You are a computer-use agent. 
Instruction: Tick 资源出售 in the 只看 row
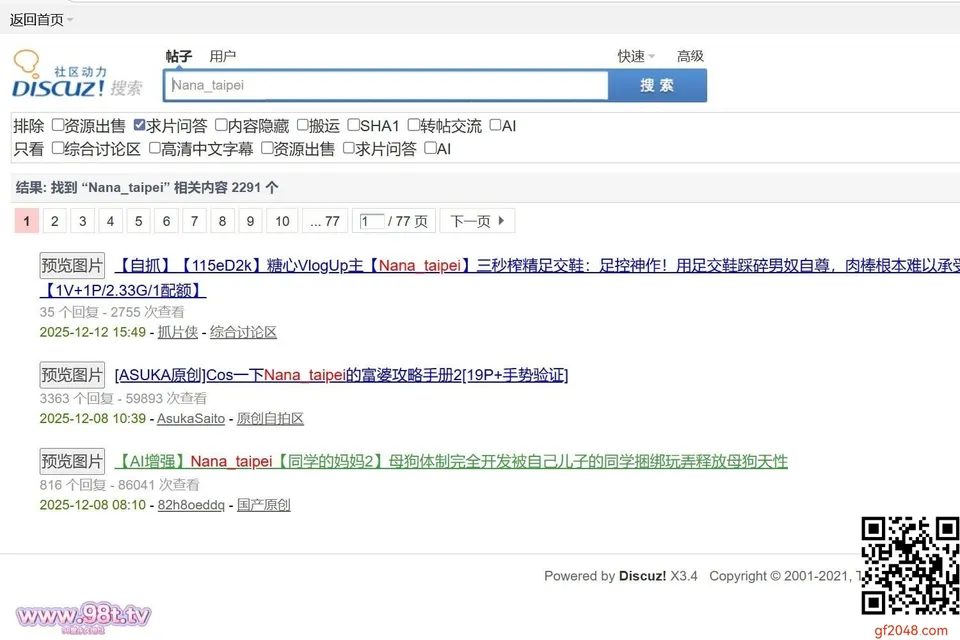(267, 148)
